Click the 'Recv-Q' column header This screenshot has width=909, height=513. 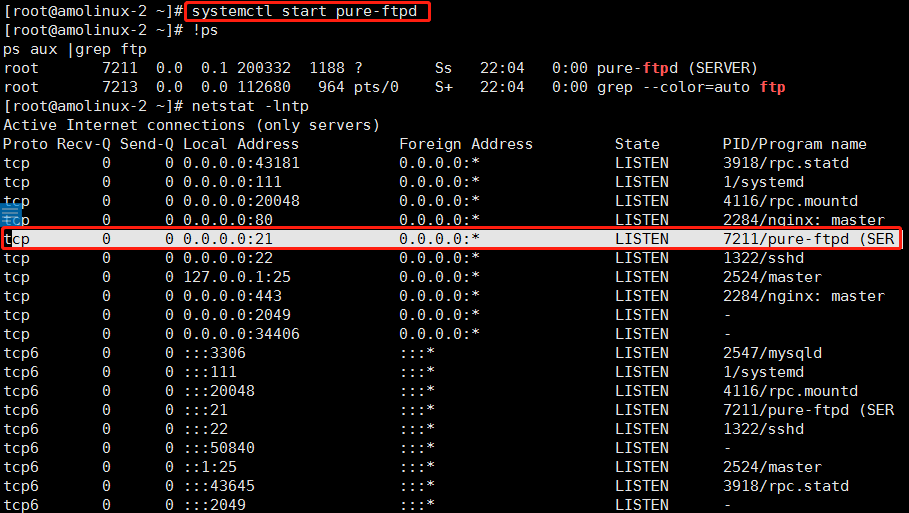[x=83, y=144]
